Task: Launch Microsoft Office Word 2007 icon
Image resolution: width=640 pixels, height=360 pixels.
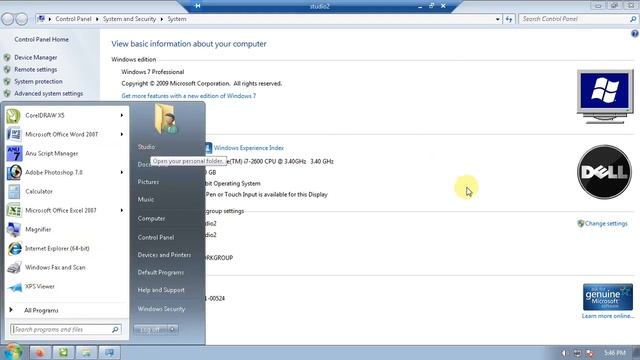Action: pyautogui.click(x=14, y=134)
